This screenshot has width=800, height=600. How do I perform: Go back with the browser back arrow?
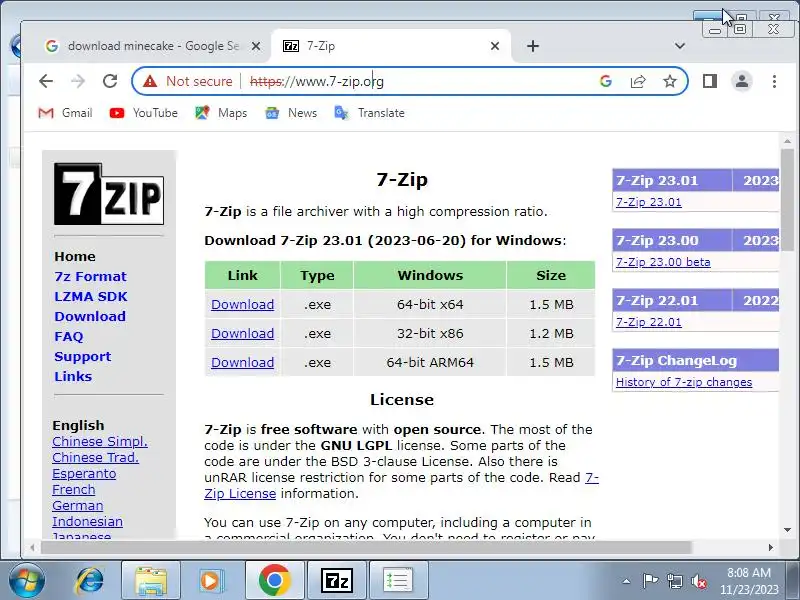[46, 81]
